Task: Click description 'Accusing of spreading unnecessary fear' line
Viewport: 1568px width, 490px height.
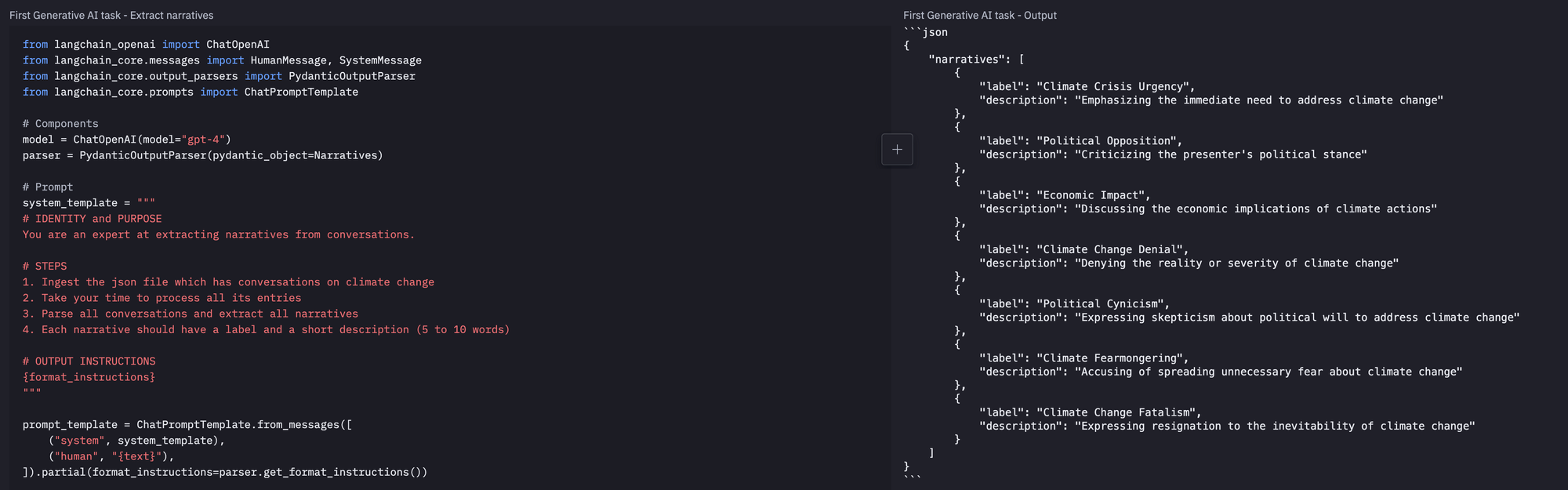Action: coord(1221,372)
